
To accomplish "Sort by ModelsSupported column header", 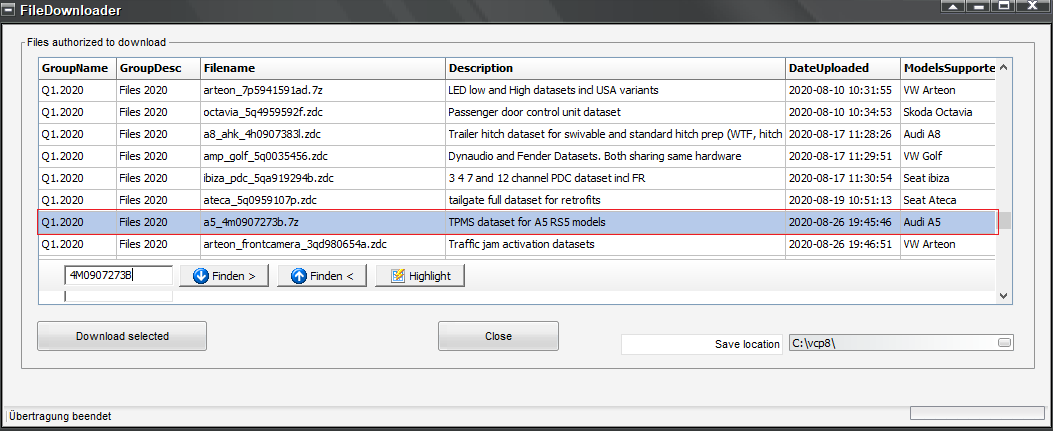I will tap(948, 68).
